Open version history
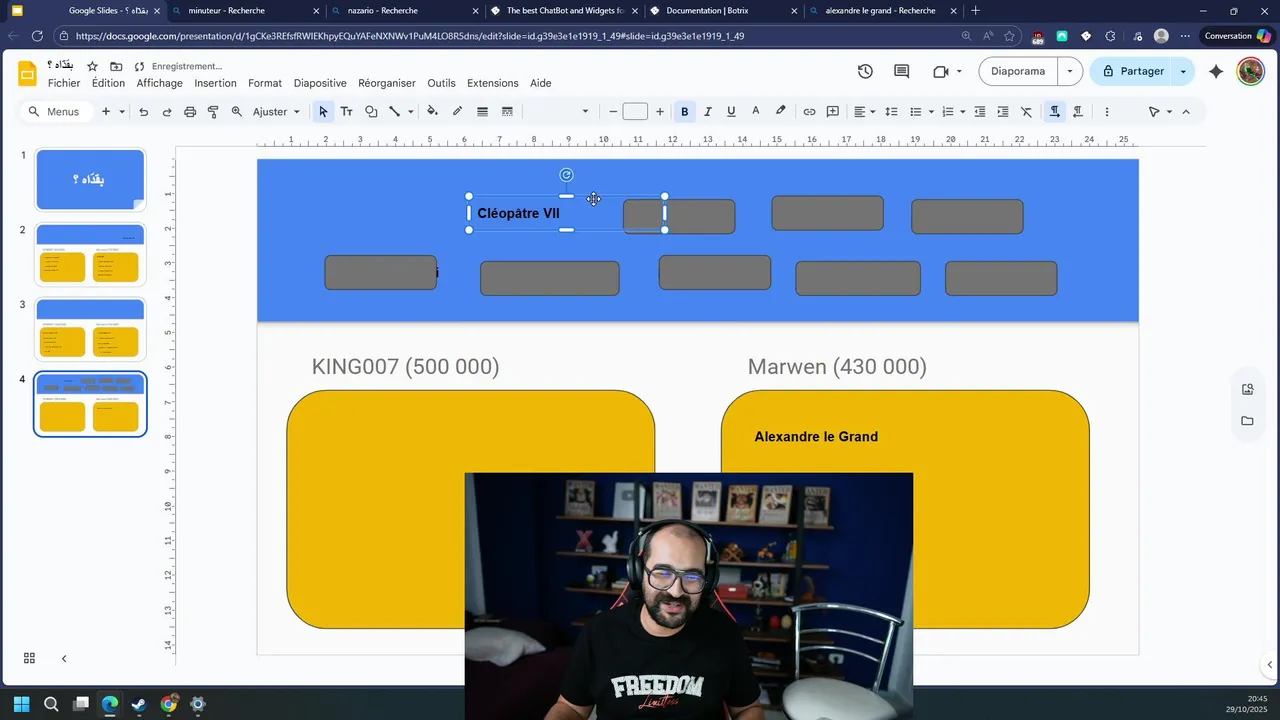This screenshot has width=1280, height=720. tap(865, 71)
